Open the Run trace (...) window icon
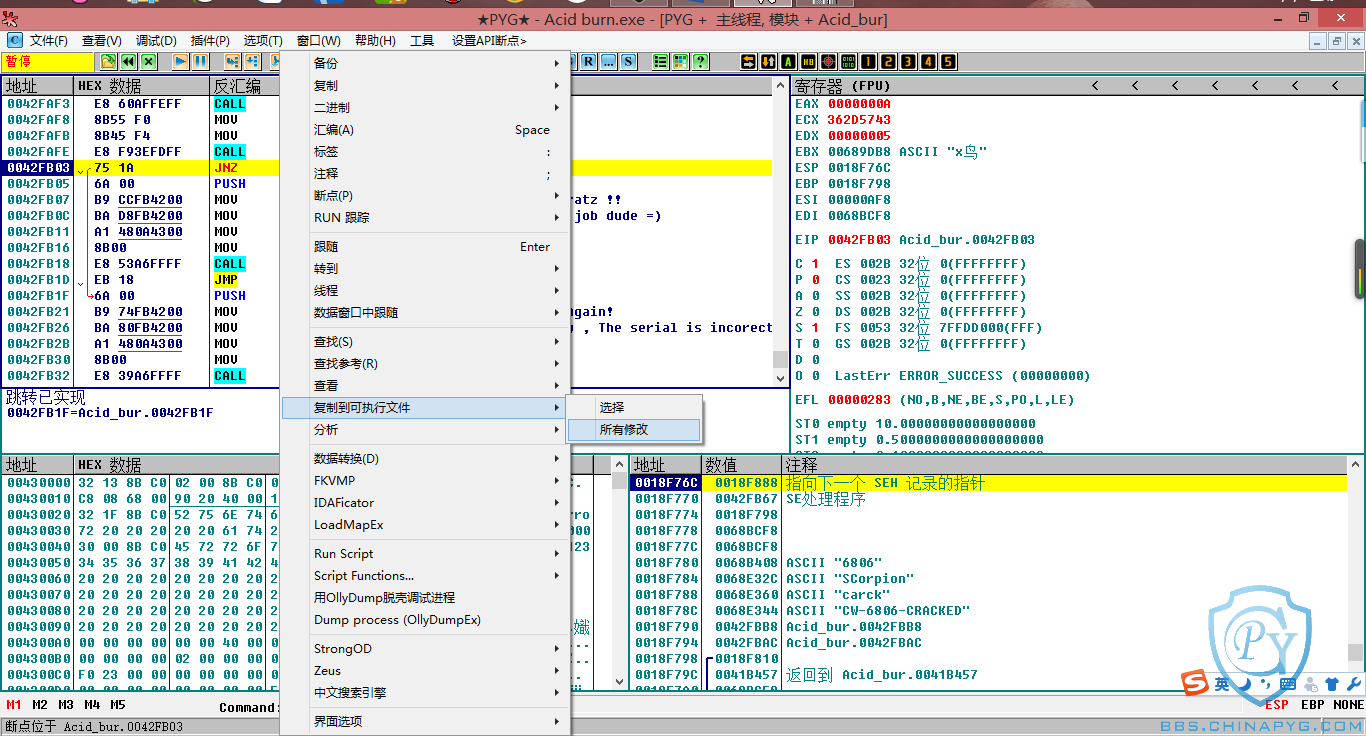Screen dimensions: 1366x736 tap(608, 61)
